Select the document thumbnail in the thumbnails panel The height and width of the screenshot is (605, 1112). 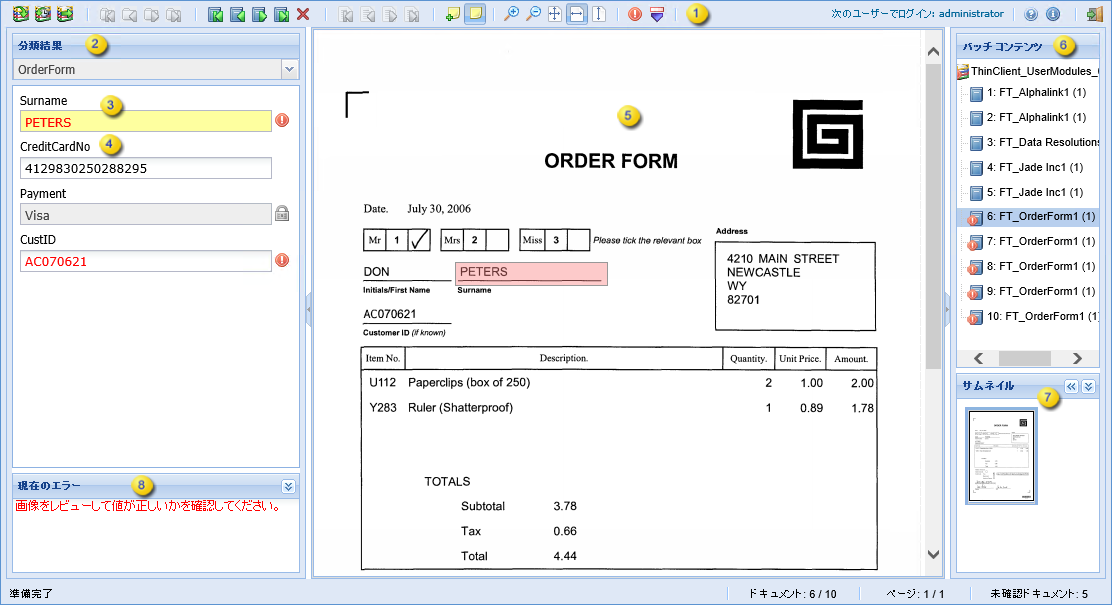(x=1000, y=456)
